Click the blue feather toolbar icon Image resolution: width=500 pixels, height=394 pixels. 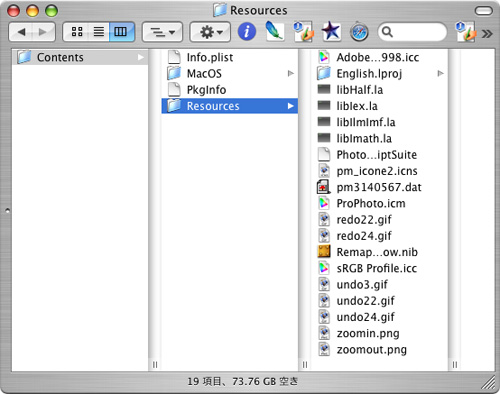(274, 31)
